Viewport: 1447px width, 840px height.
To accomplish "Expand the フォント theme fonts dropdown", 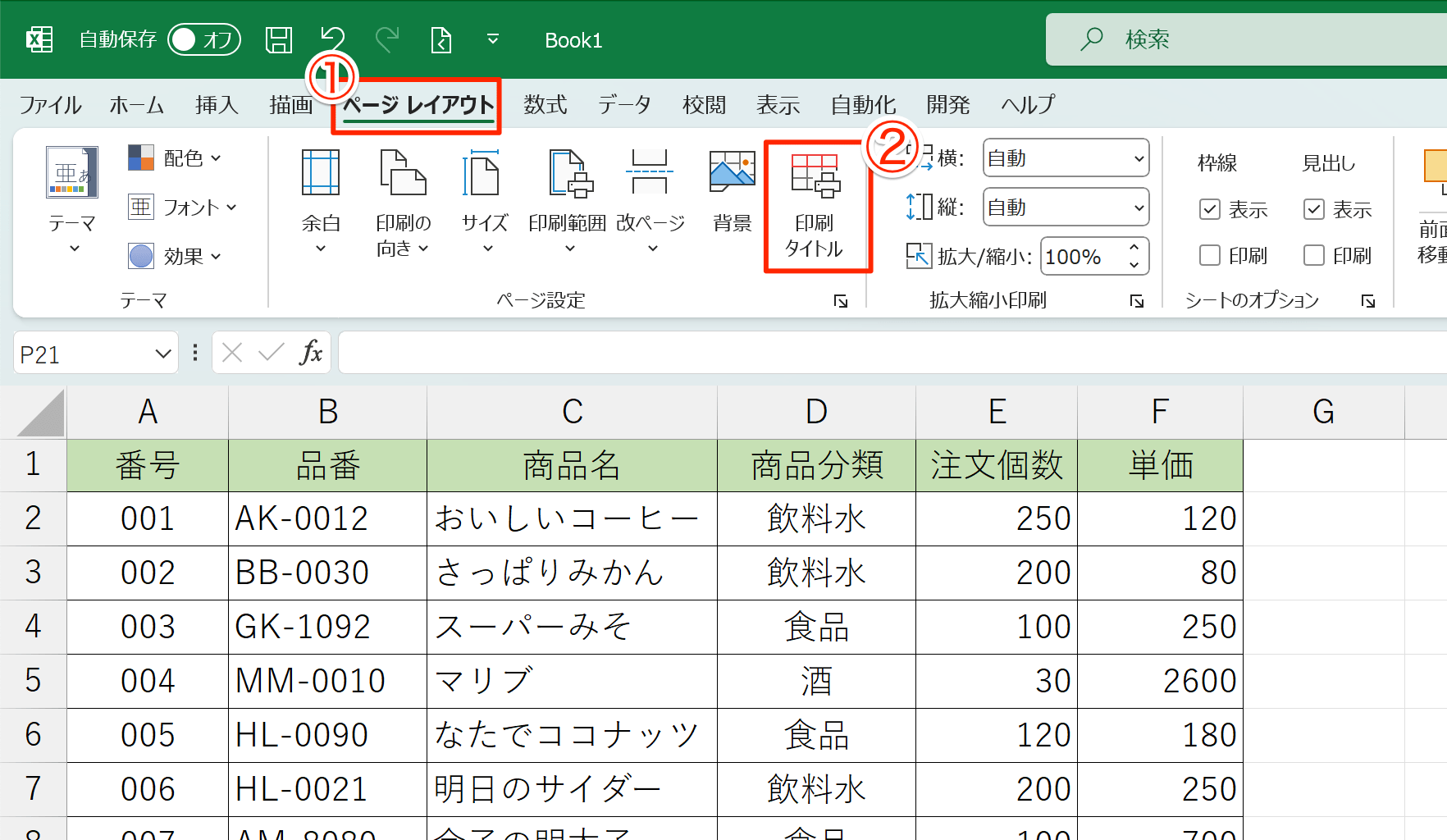I will (x=182, y=207).
